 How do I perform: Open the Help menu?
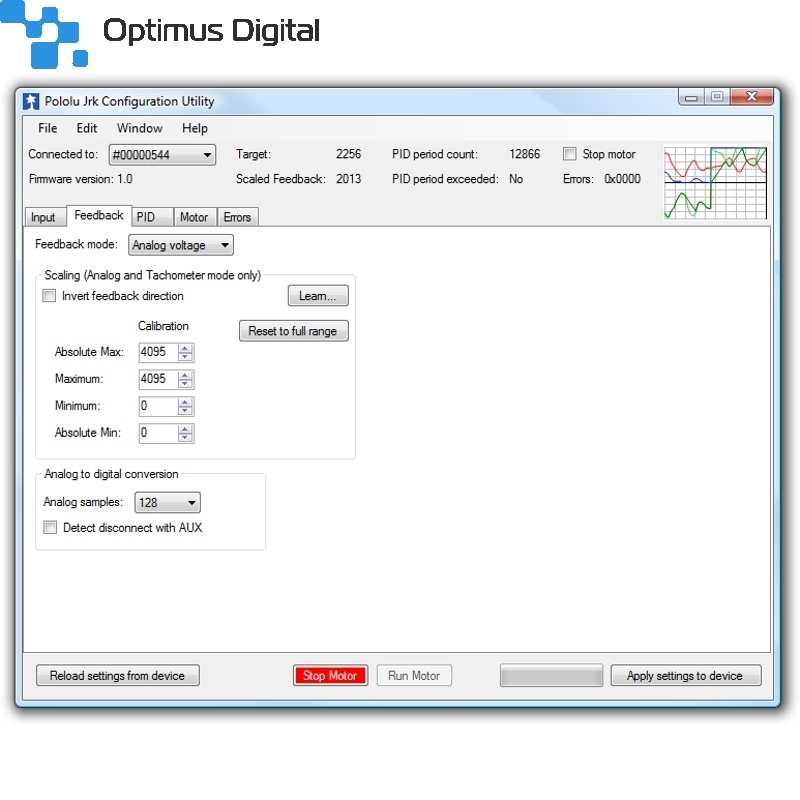point(195,128)
